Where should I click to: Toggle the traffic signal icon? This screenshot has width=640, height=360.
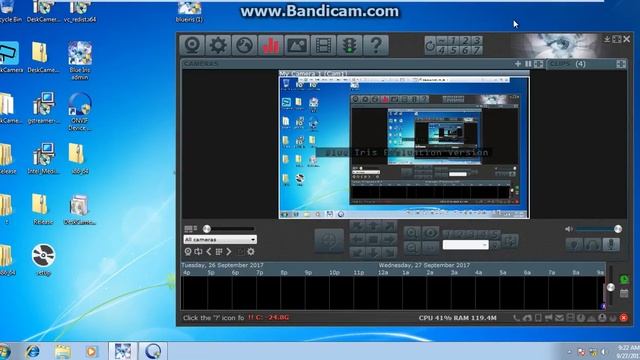349,44
